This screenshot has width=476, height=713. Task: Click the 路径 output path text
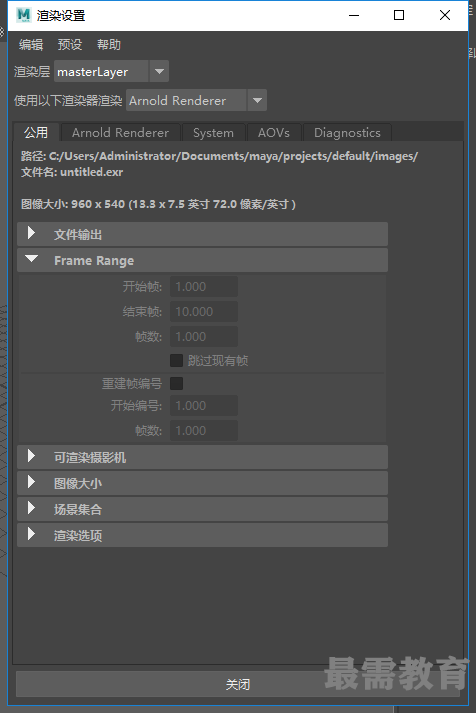pos(219,156)
